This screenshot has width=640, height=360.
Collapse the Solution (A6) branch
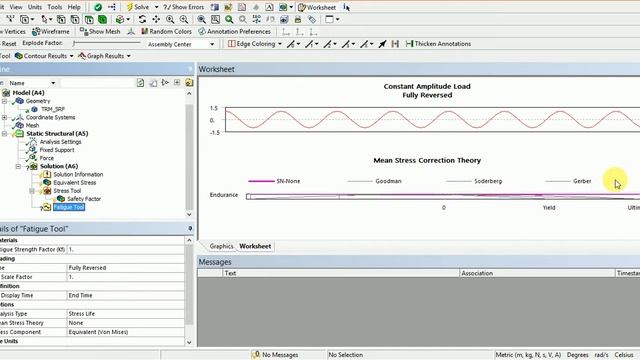pyautogui.click(x=18, y=166)
